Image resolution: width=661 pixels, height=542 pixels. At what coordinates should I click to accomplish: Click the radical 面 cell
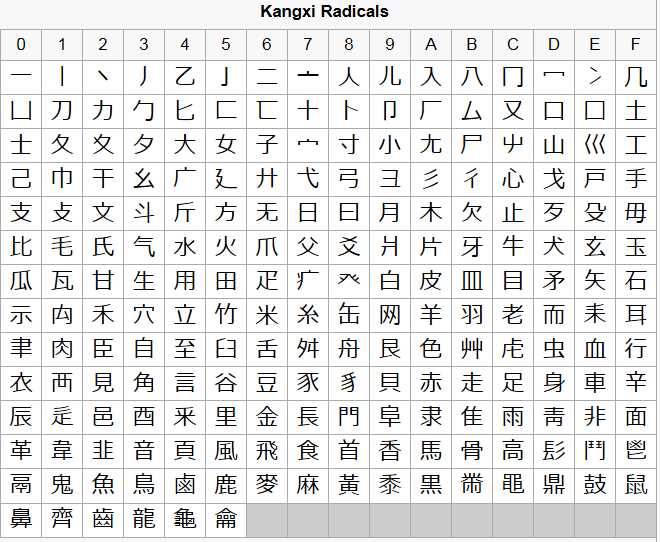click(636, 417)
